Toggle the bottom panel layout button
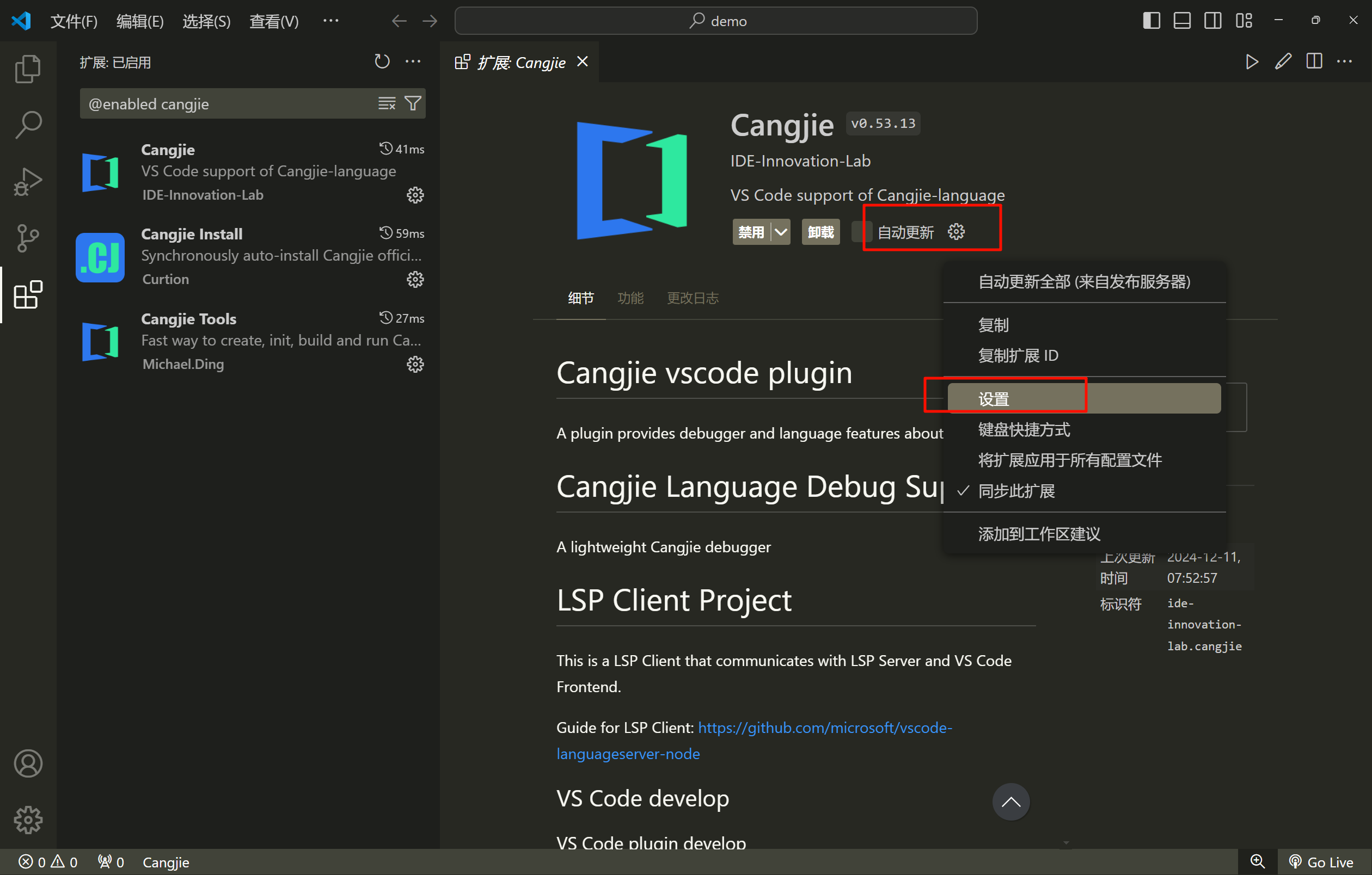 pos(1181,21)
